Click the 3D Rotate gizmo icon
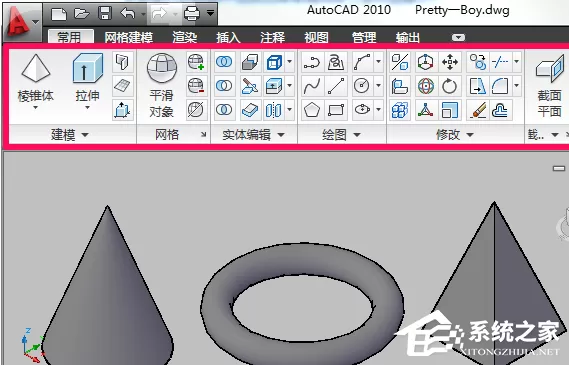 pos(425,86)
